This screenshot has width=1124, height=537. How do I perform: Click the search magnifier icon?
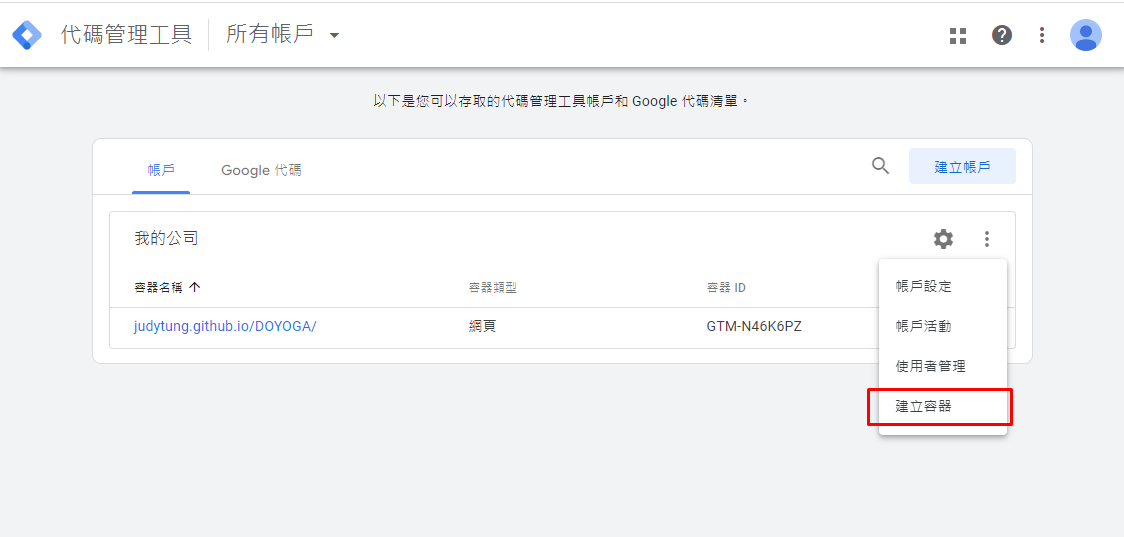point(880,166)
